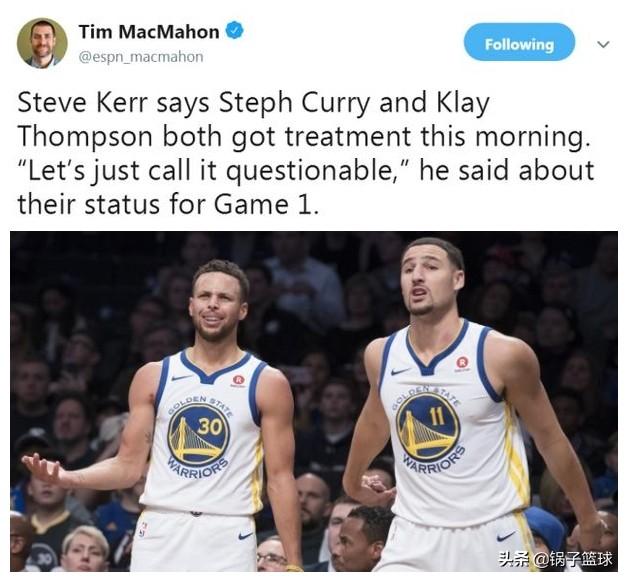Open Tim MacMahon's profile avatar
The height and width of the screenshot is (582, 628).
click(x=42, y=43)
